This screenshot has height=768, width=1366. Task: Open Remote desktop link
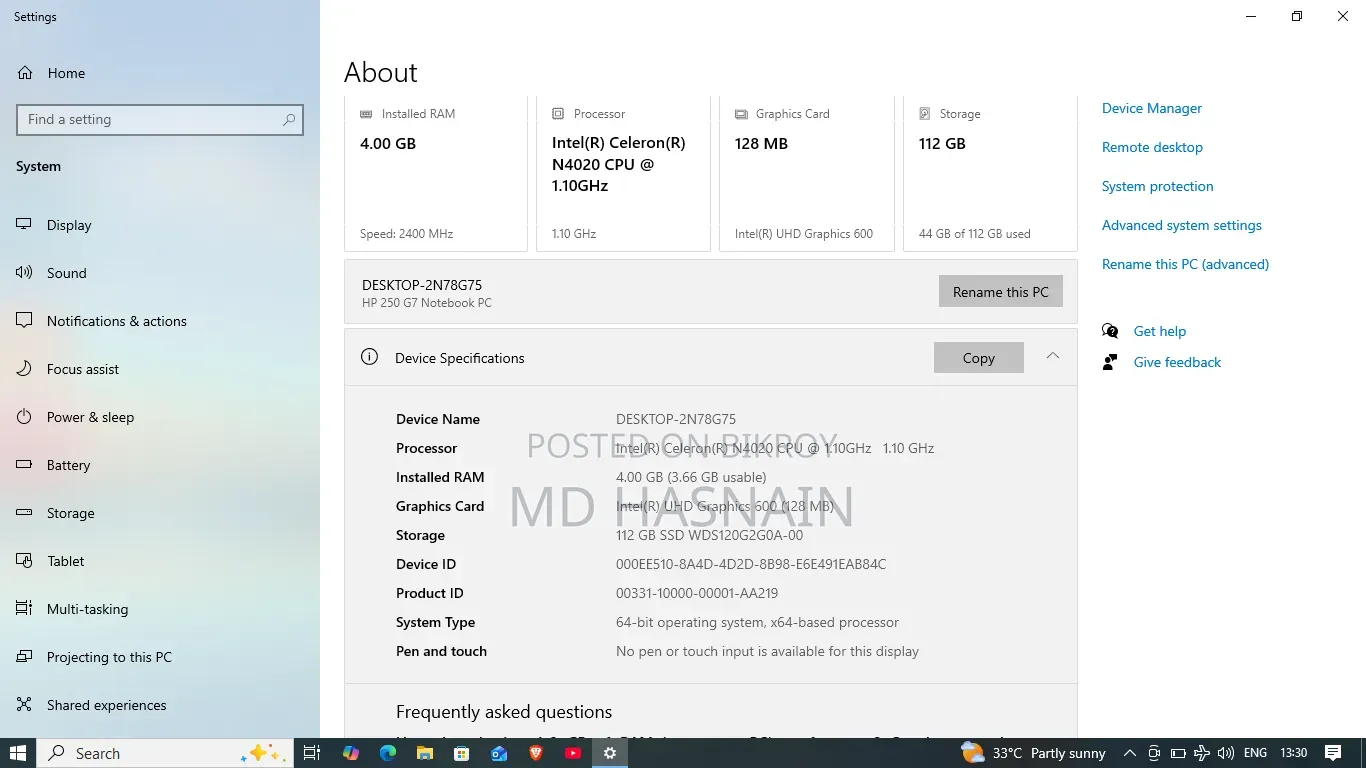tap(1152, 147)
